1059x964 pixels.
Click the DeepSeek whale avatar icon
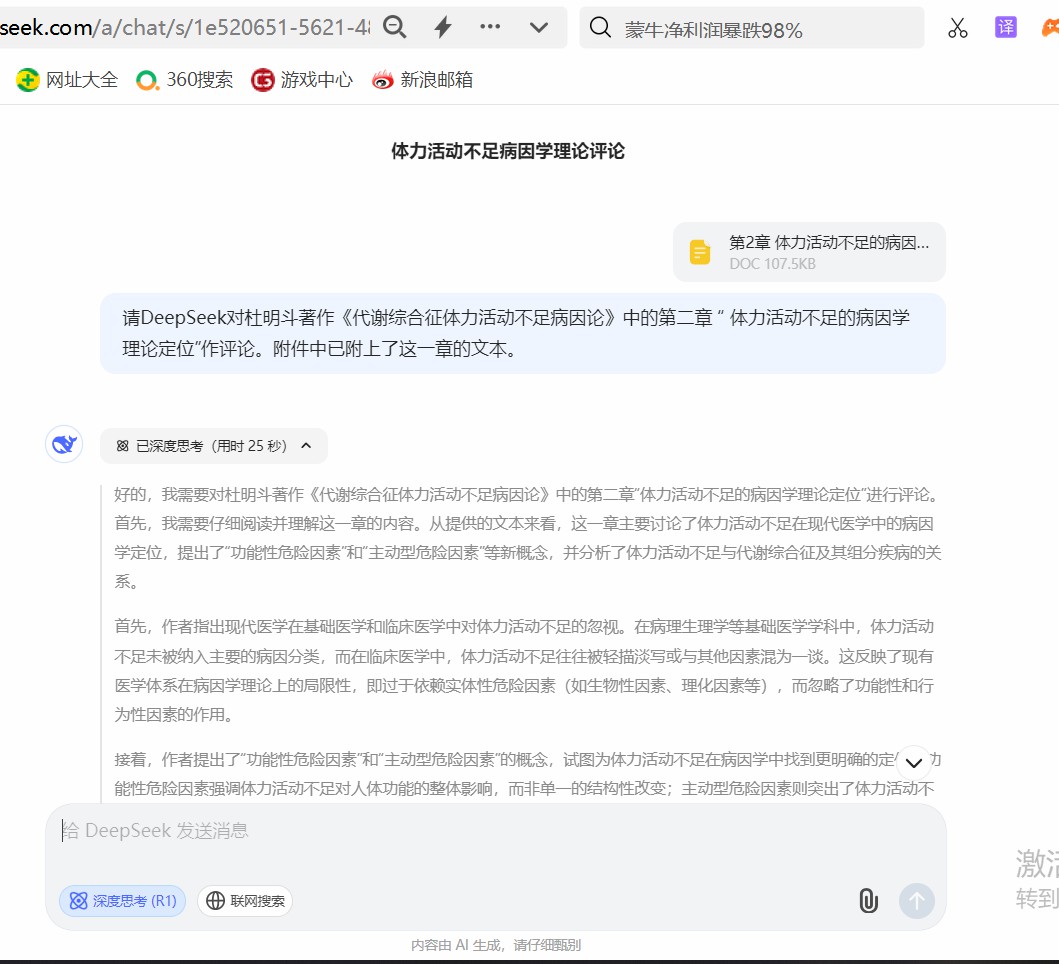tap(64, 444)
